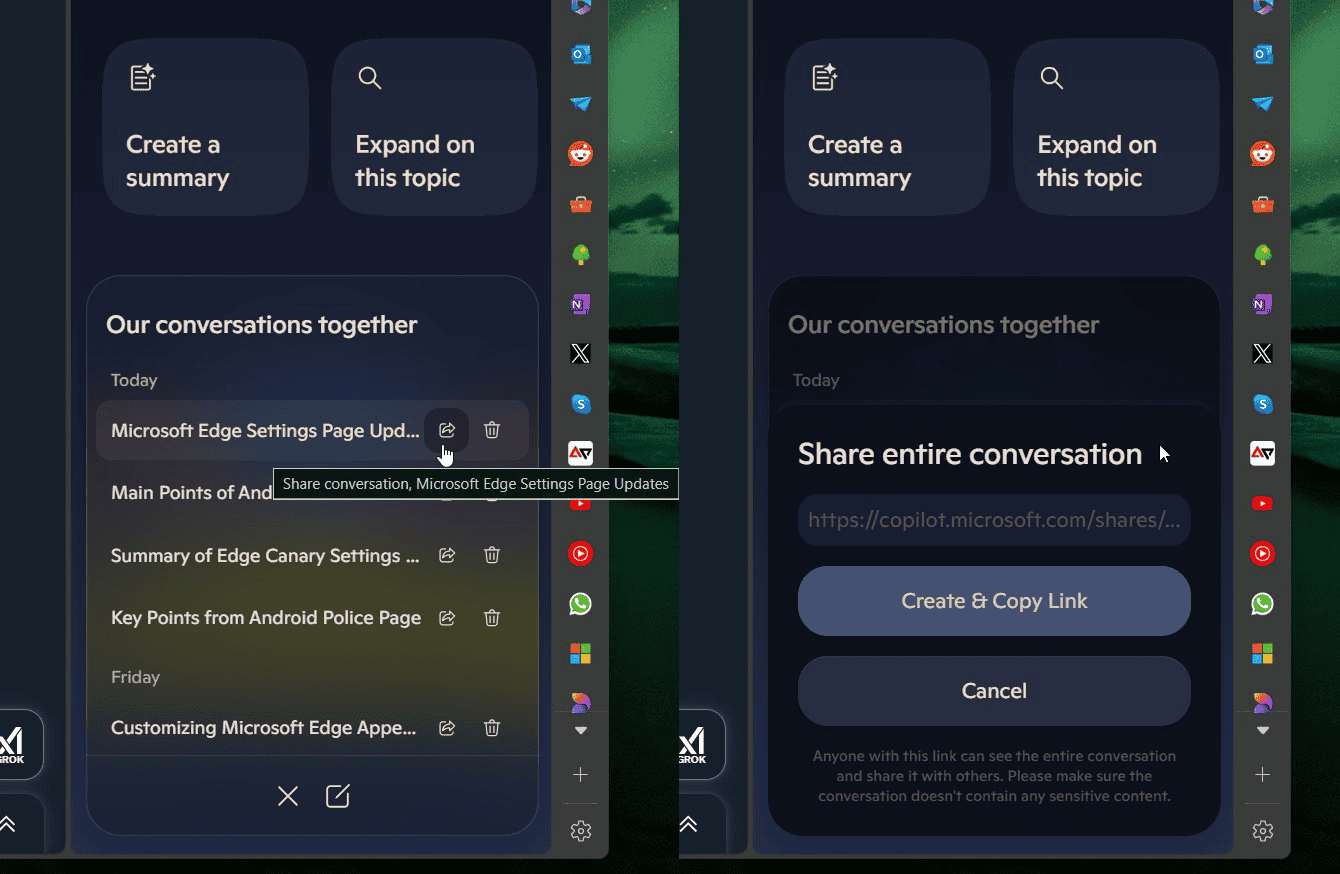Image resolution: width=1340 pixels, height=874 pixels.
Task: Add a sidebar app beside the conversation list
Action: click(581, 775)
